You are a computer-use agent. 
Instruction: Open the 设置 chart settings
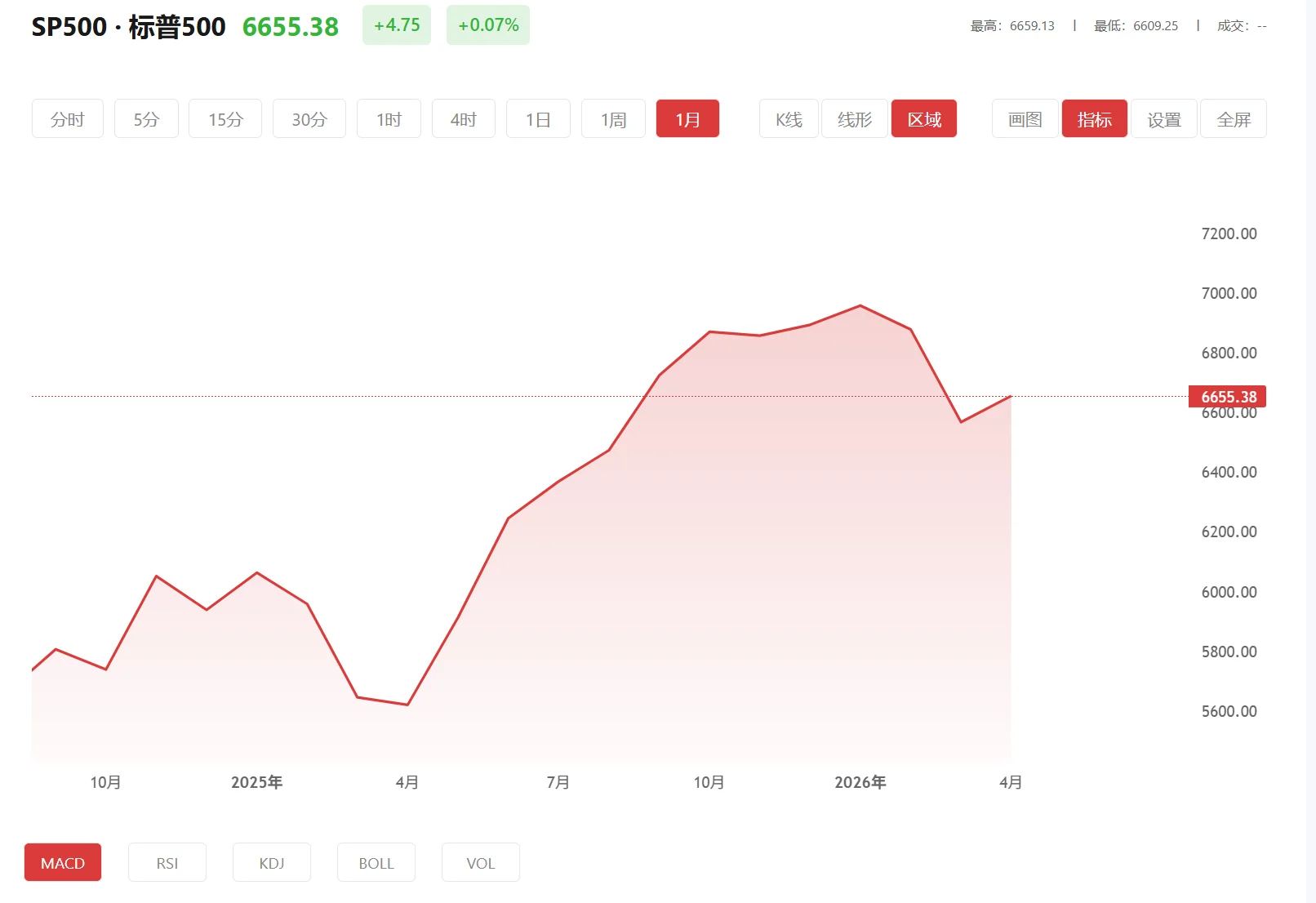1164,118
